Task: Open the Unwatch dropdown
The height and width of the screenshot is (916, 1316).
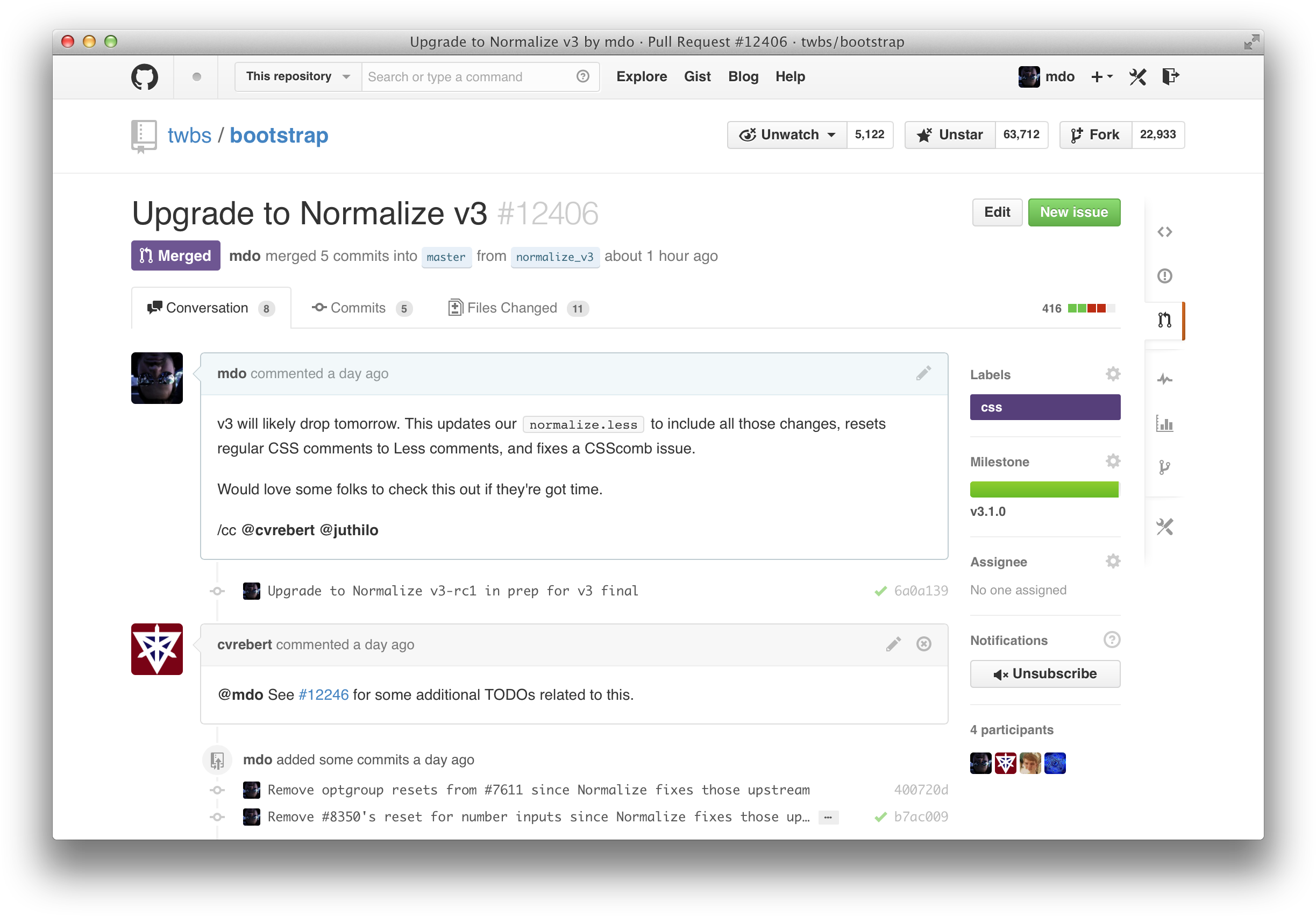Action: click(x=787, y=134)
